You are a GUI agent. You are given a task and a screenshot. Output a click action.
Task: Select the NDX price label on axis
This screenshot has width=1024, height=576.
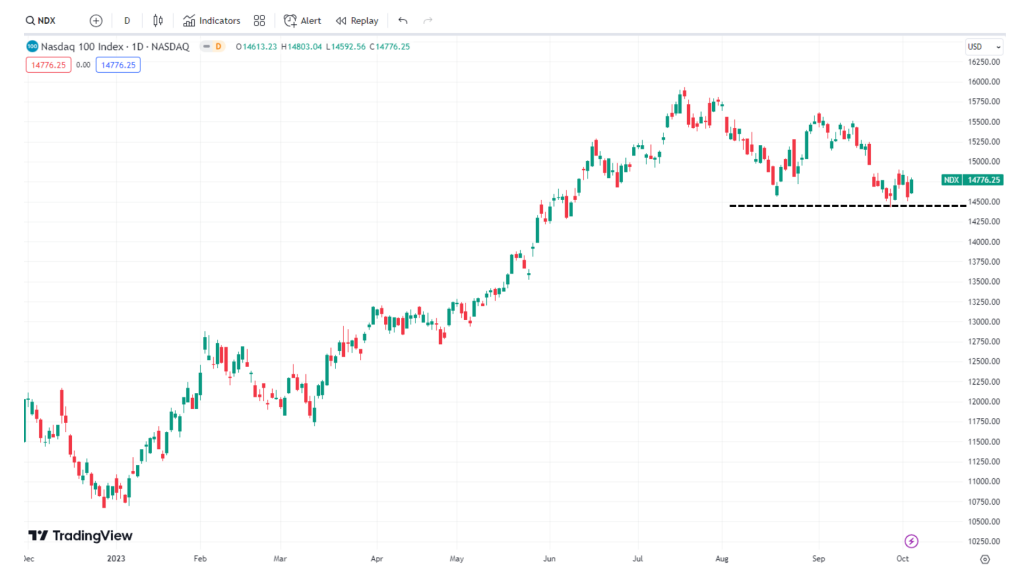coord(972,180)
